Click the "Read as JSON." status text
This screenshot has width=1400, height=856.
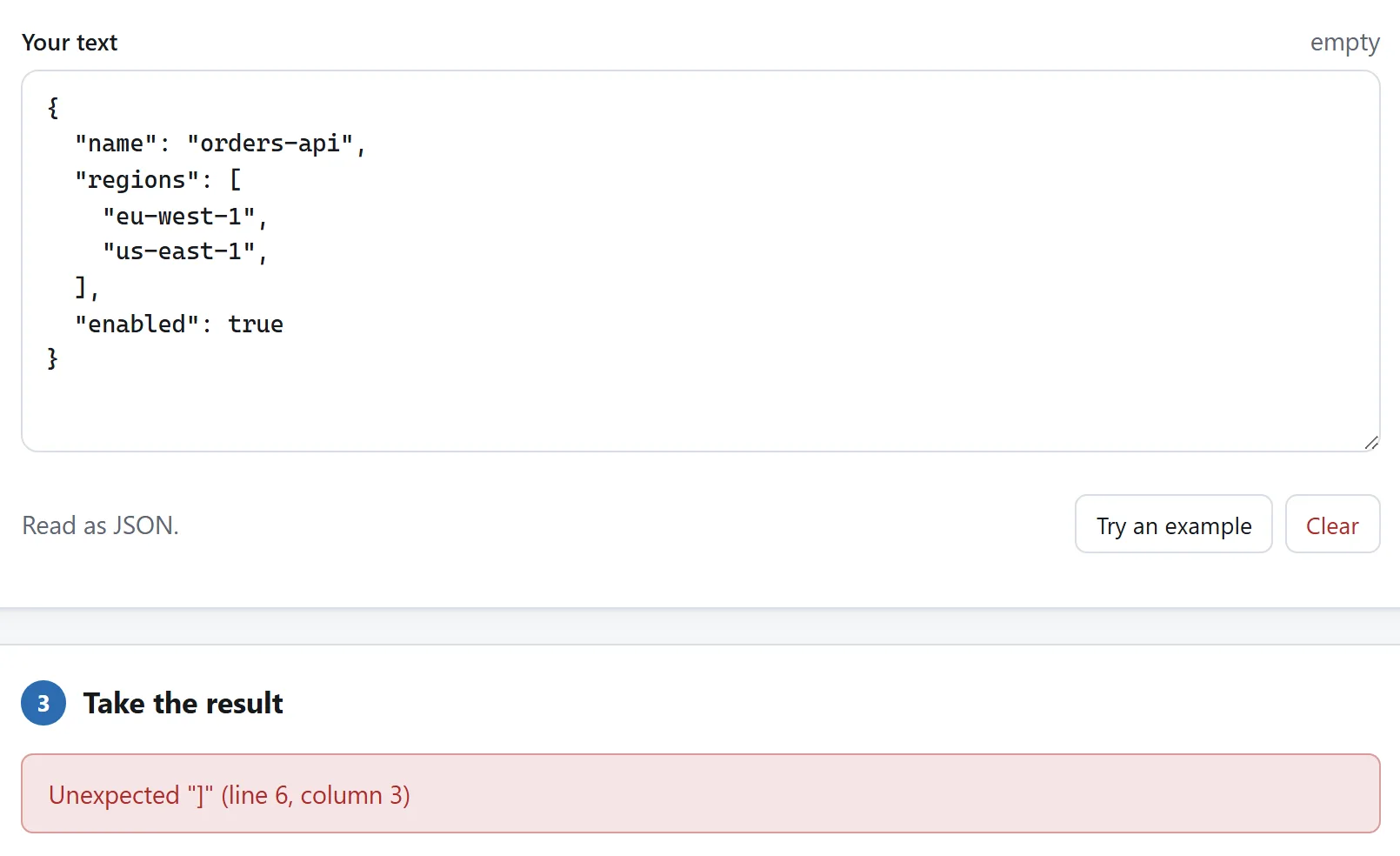100,525
